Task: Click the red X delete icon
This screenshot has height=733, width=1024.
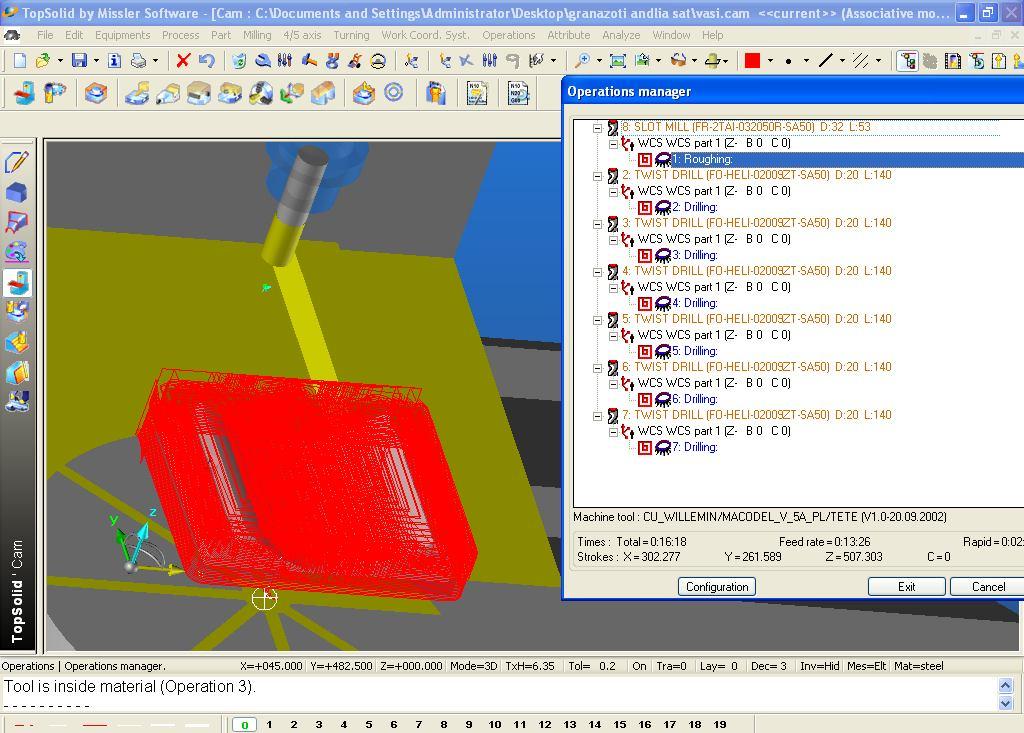Action: 183,61
